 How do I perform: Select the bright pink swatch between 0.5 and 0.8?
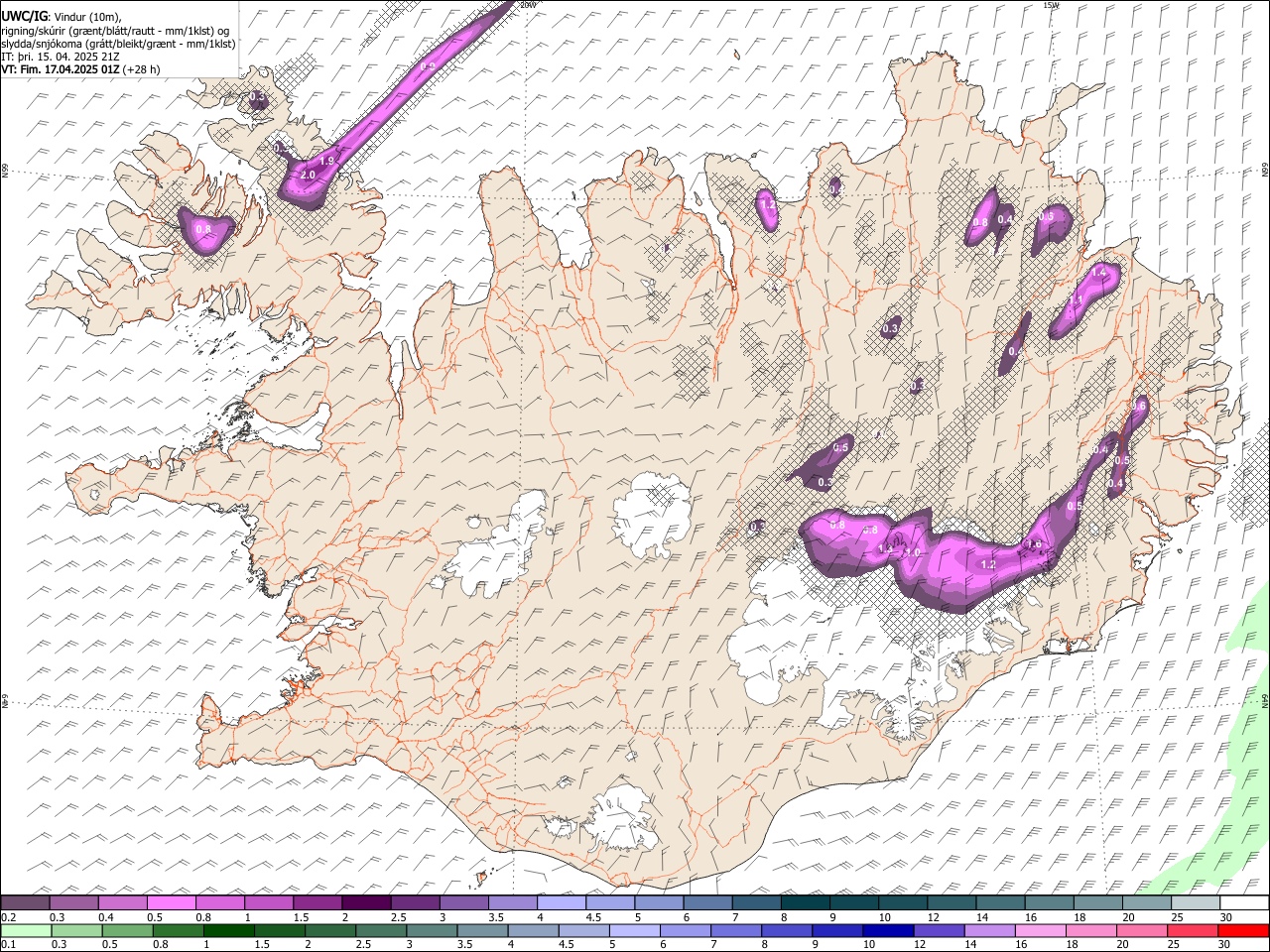coord(171,902)
